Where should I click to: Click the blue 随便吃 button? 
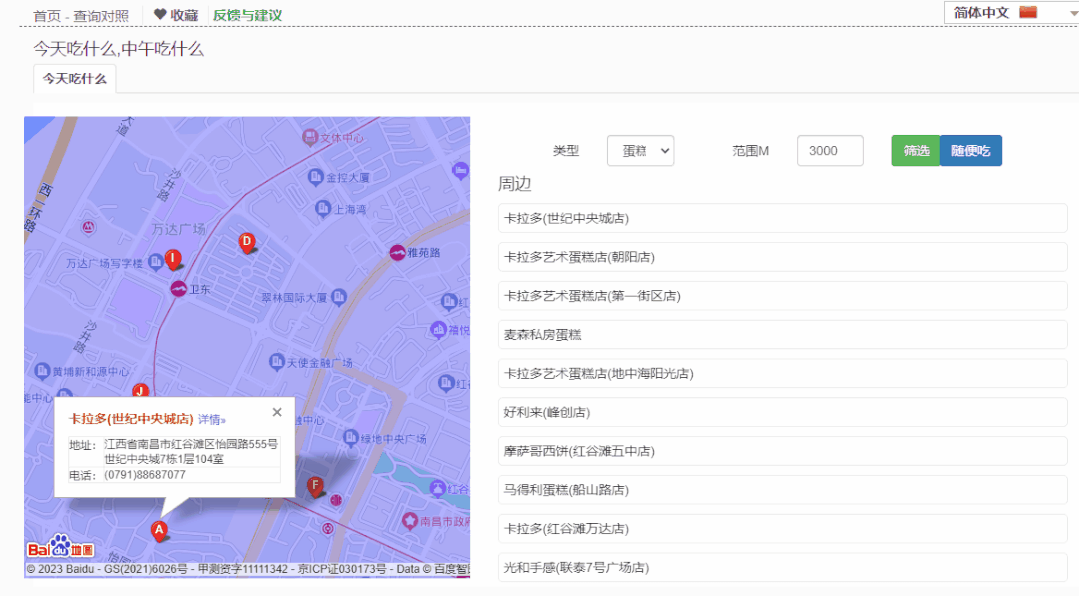[x=971, y=151]
